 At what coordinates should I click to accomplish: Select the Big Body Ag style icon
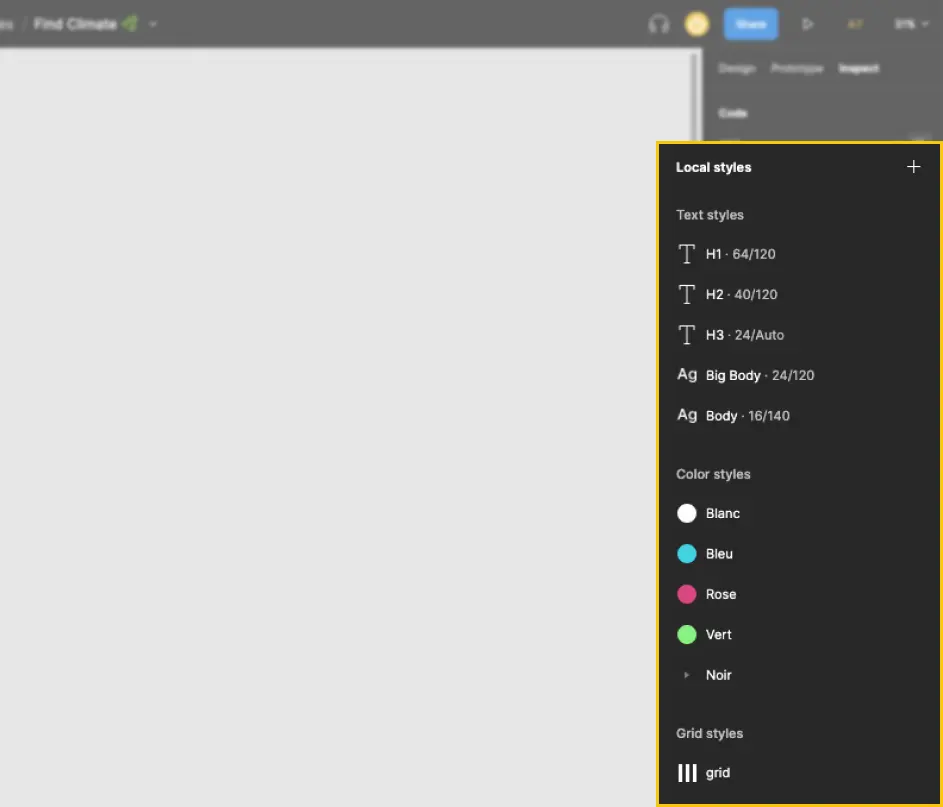coord(687,374)
